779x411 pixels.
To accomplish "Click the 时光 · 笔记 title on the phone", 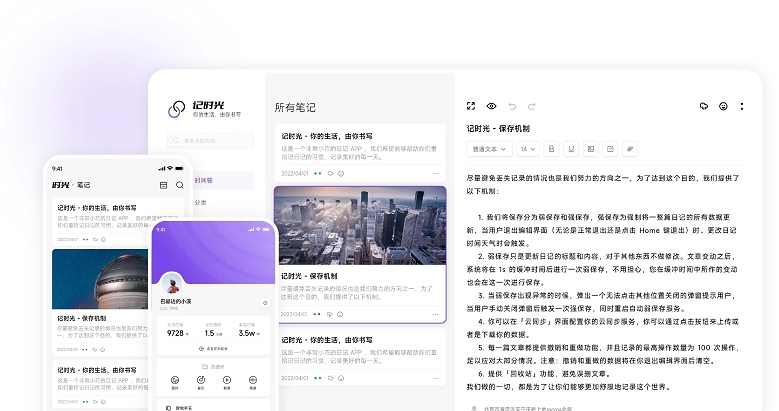I will pos(71,185).
